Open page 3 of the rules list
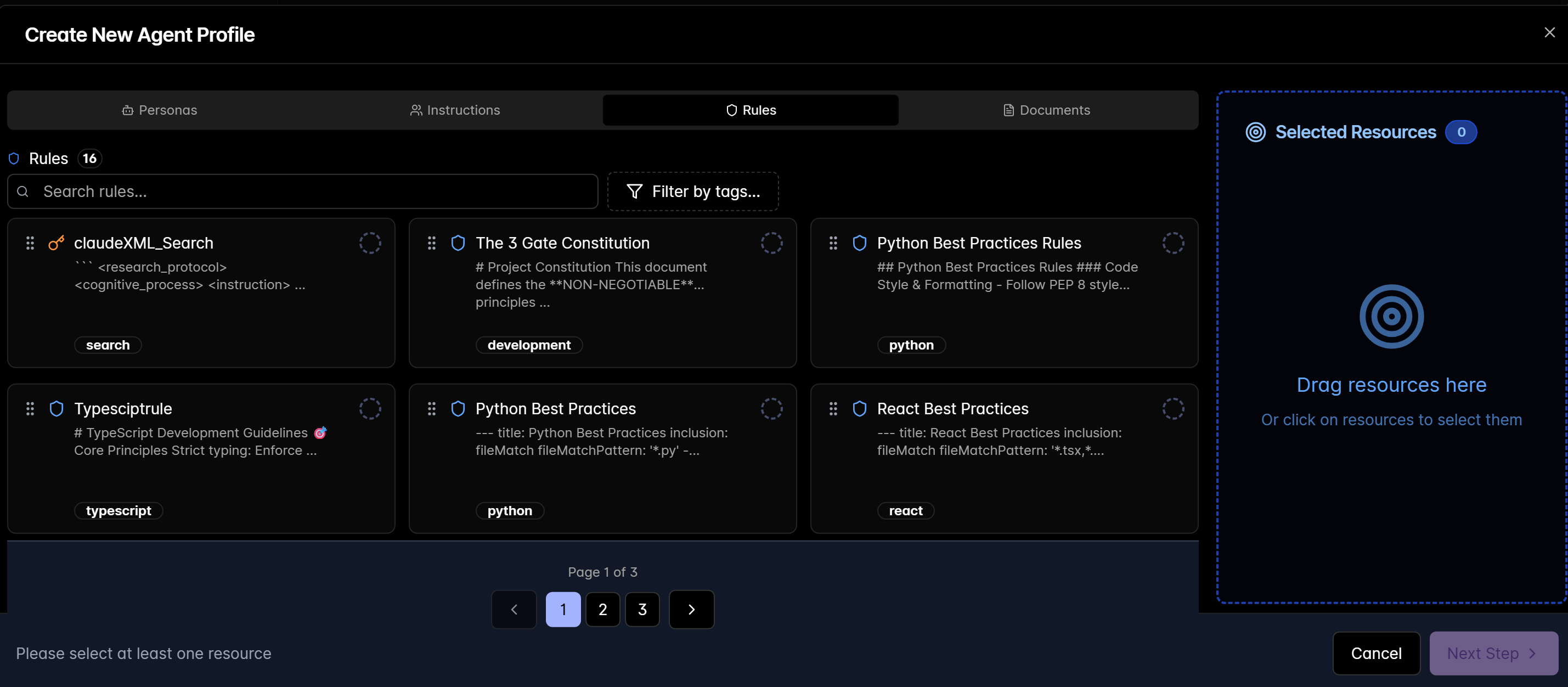The height and width of the screenshot is (687, 1568). click(x=642, y=609)
